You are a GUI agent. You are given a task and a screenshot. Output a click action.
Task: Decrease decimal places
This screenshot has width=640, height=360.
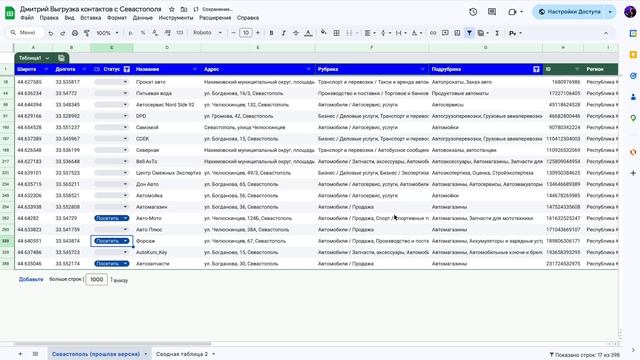coord(155,33)
